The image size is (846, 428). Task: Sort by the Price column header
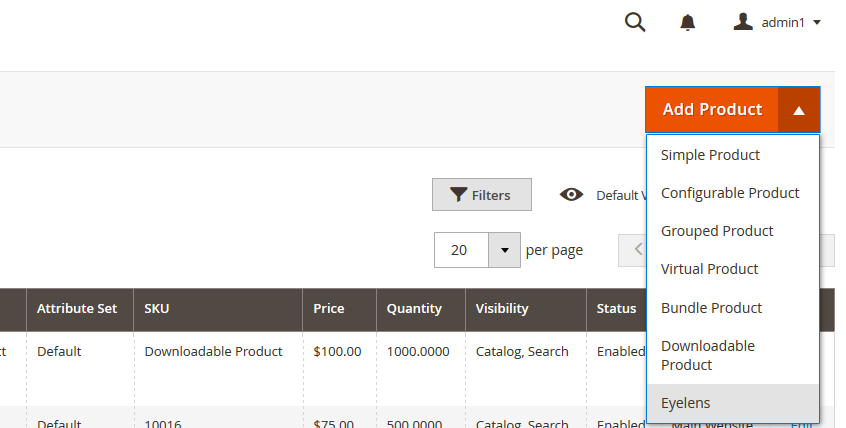tap(329, 309)
